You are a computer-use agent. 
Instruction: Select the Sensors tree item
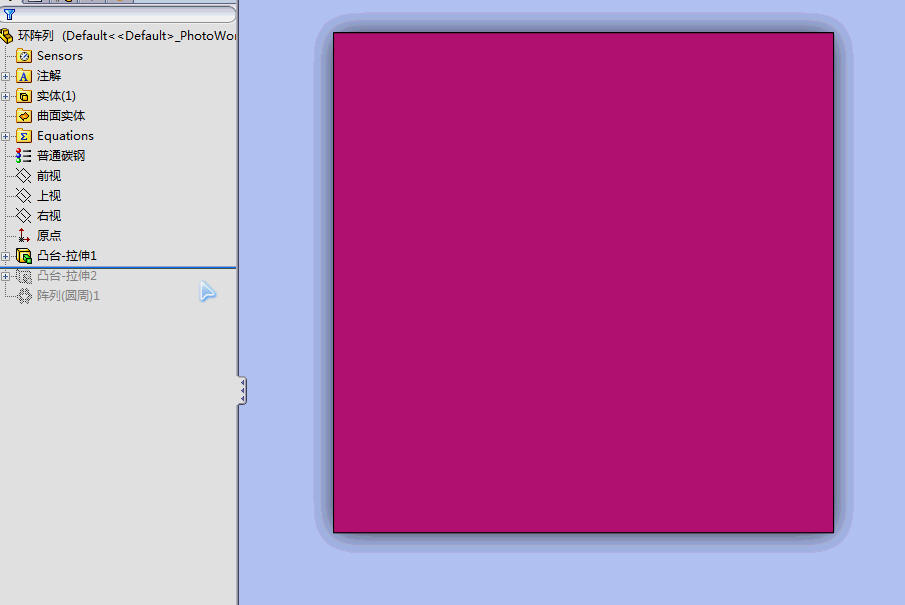(x=59, y=56)
